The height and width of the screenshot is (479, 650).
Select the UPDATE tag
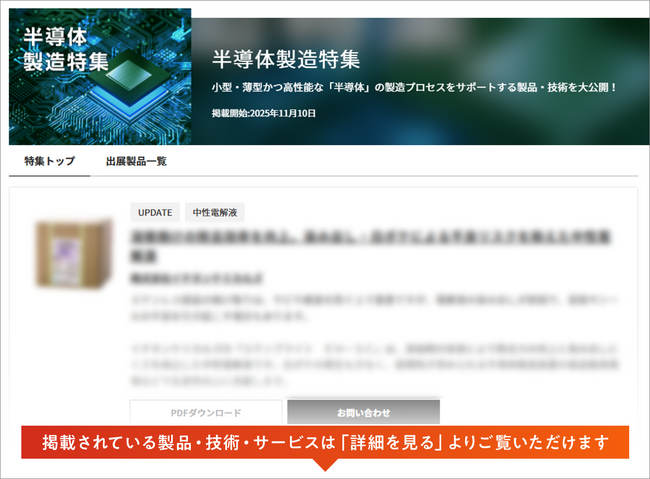155,212
